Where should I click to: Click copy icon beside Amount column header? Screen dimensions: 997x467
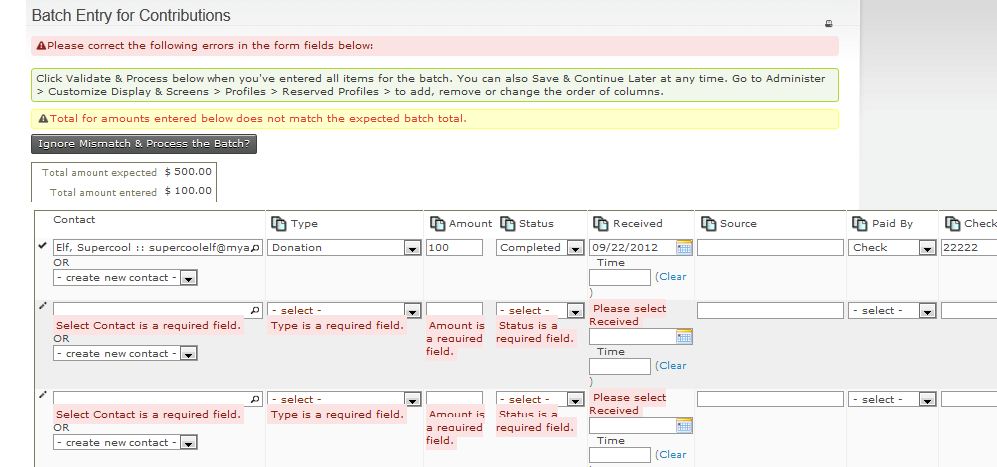pyautogui.click(x=437, y=224)
